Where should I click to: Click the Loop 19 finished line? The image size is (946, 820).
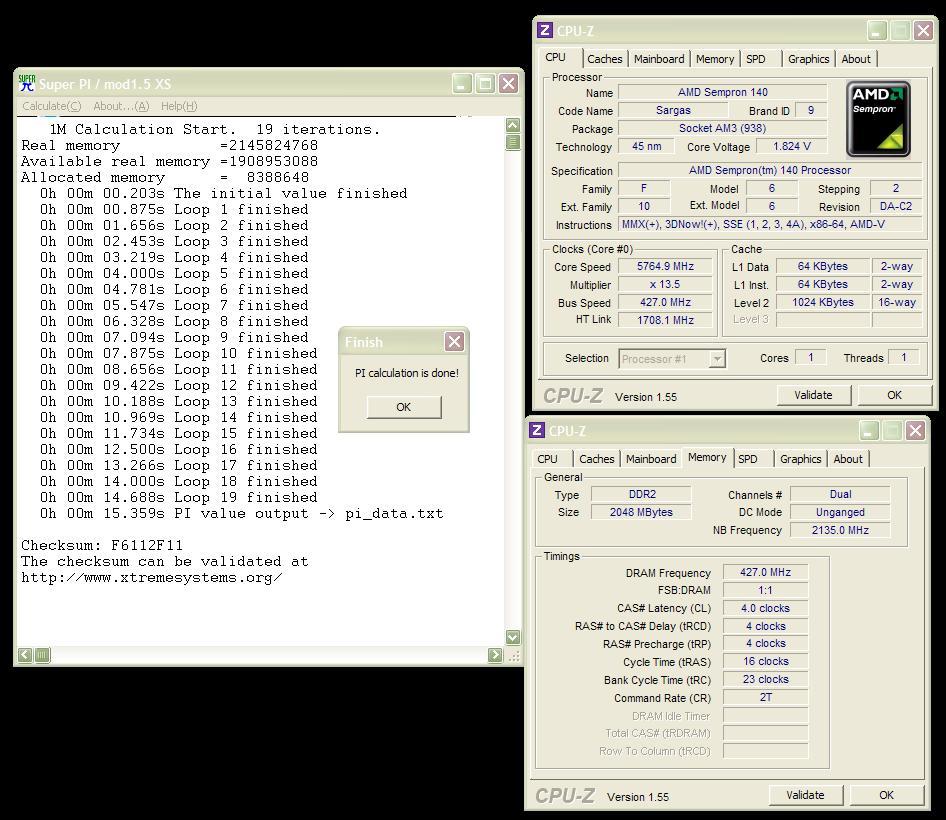[x=179, y=498]
